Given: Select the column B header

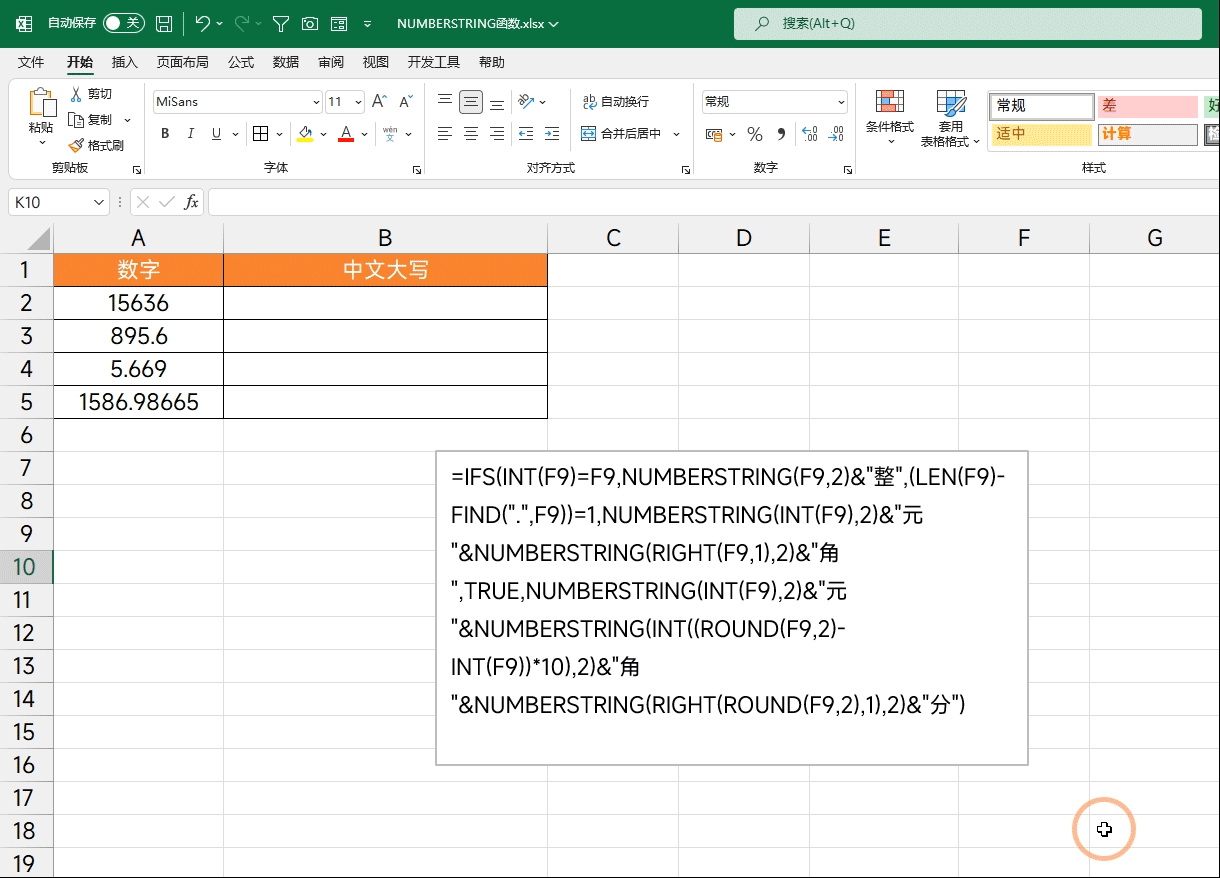Looking at the screenshot, I should pyautogui.click(x=385, y=238).
